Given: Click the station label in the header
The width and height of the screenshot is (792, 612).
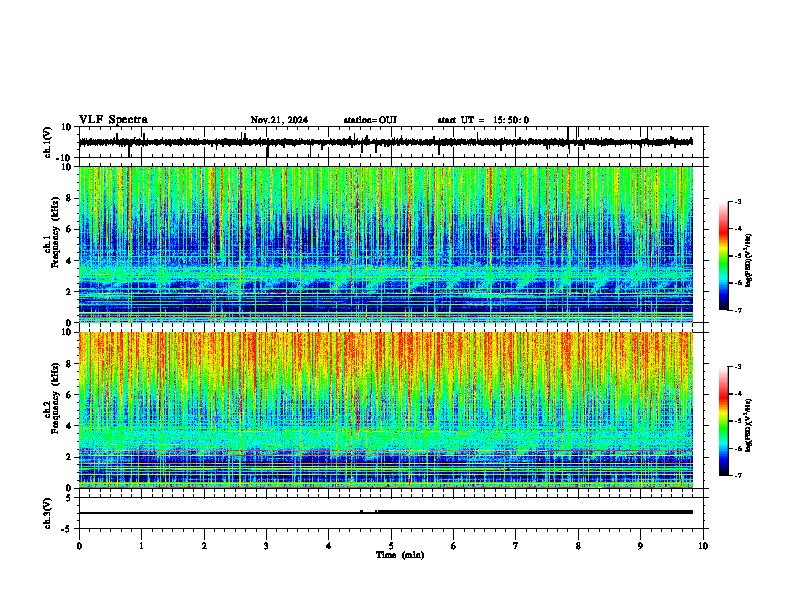Looking at the screenshot, I should pyautogui.click(x=370, y=120).
